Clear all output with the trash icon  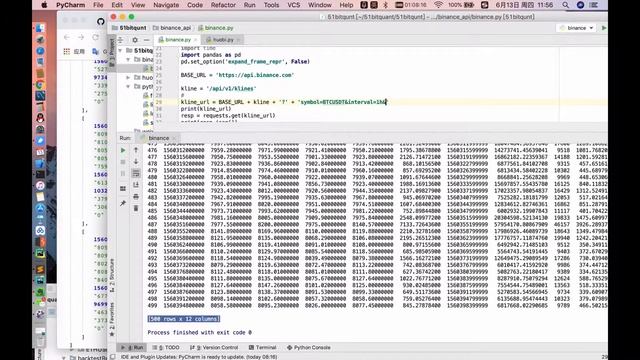point(136,209)
